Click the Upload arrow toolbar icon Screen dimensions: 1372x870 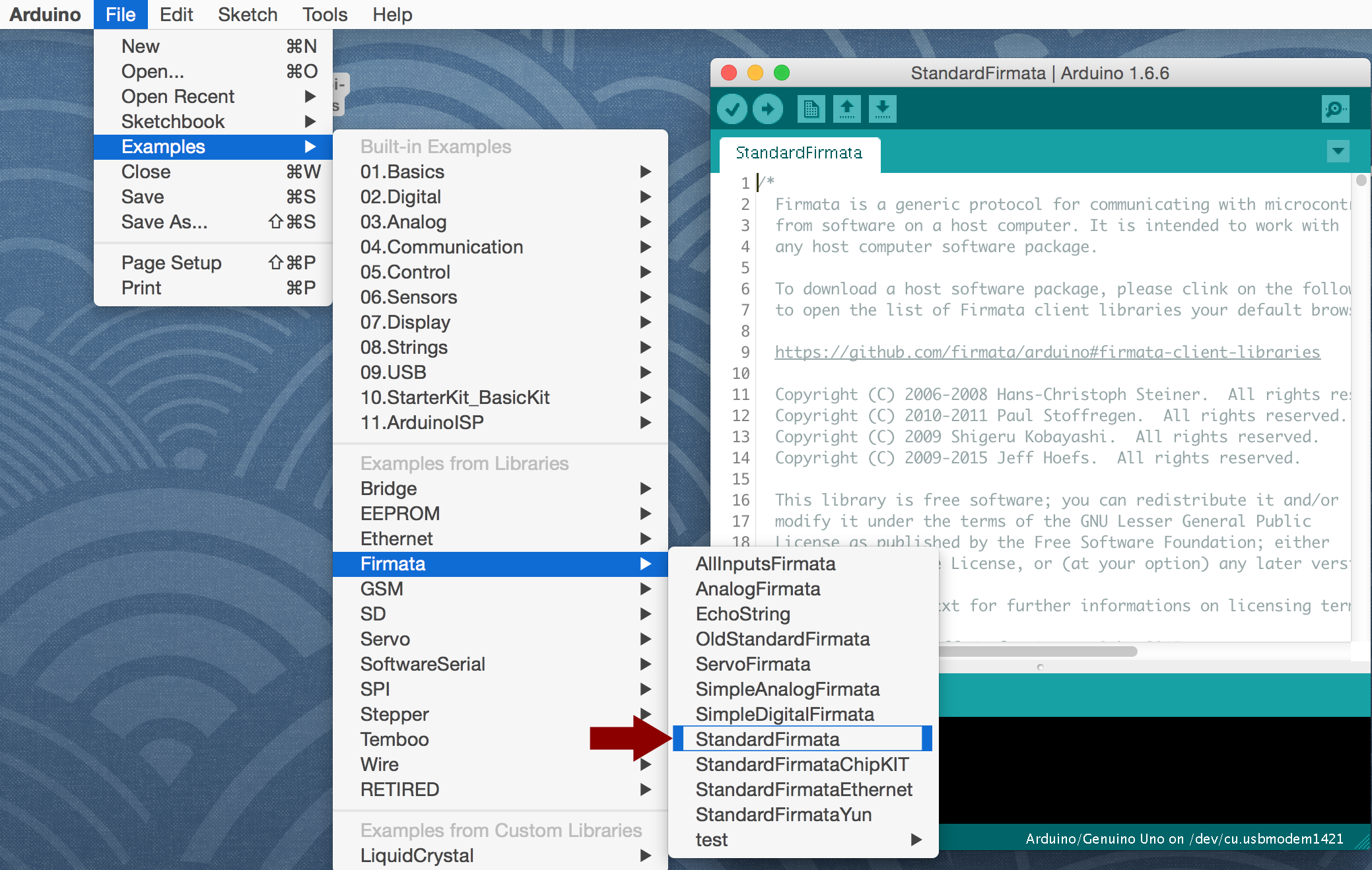pos(767,109)
